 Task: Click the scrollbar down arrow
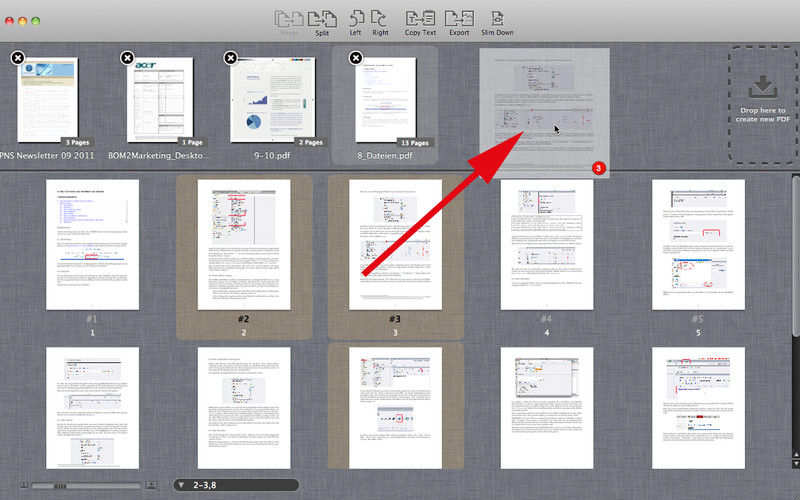point(795,464)
